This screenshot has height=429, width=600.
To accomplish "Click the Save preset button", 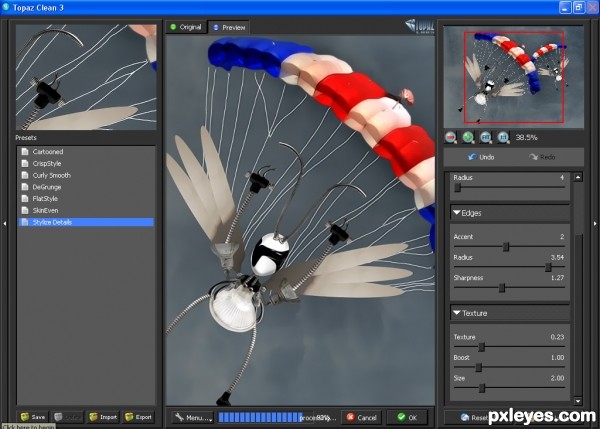I will (x=33, y=417).
